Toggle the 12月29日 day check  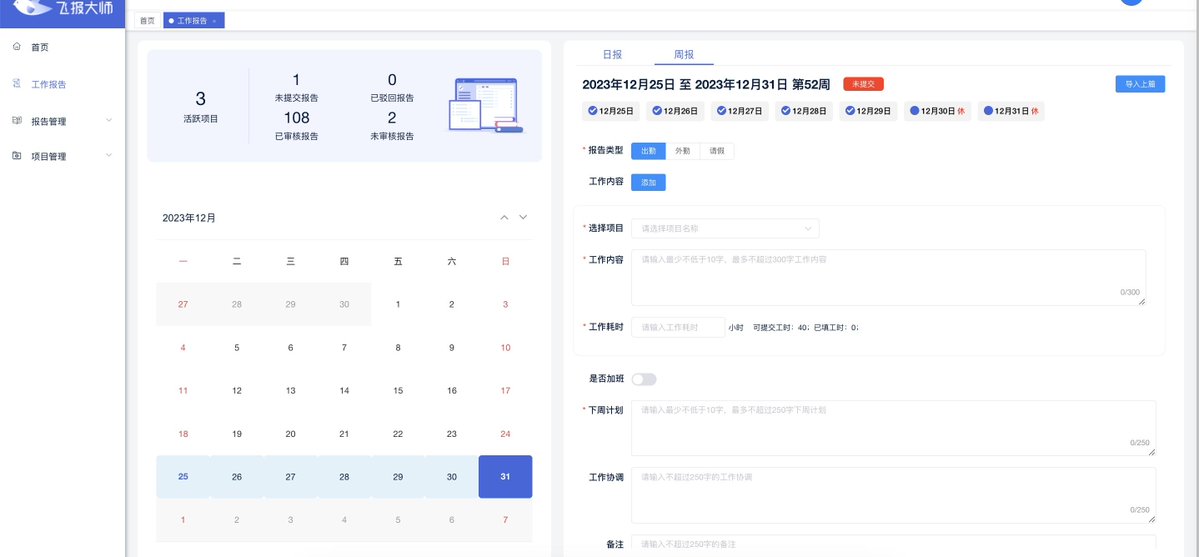click(850, 111)
